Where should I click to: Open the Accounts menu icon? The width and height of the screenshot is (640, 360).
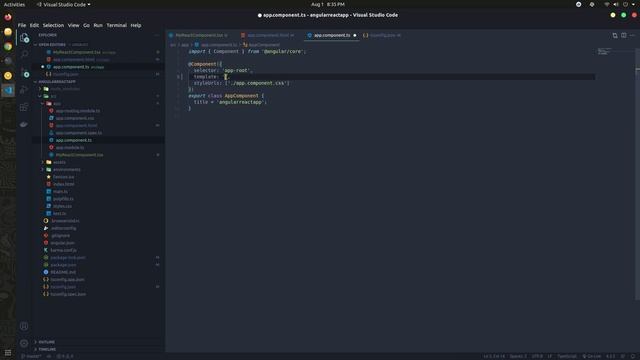pos(24,326)
